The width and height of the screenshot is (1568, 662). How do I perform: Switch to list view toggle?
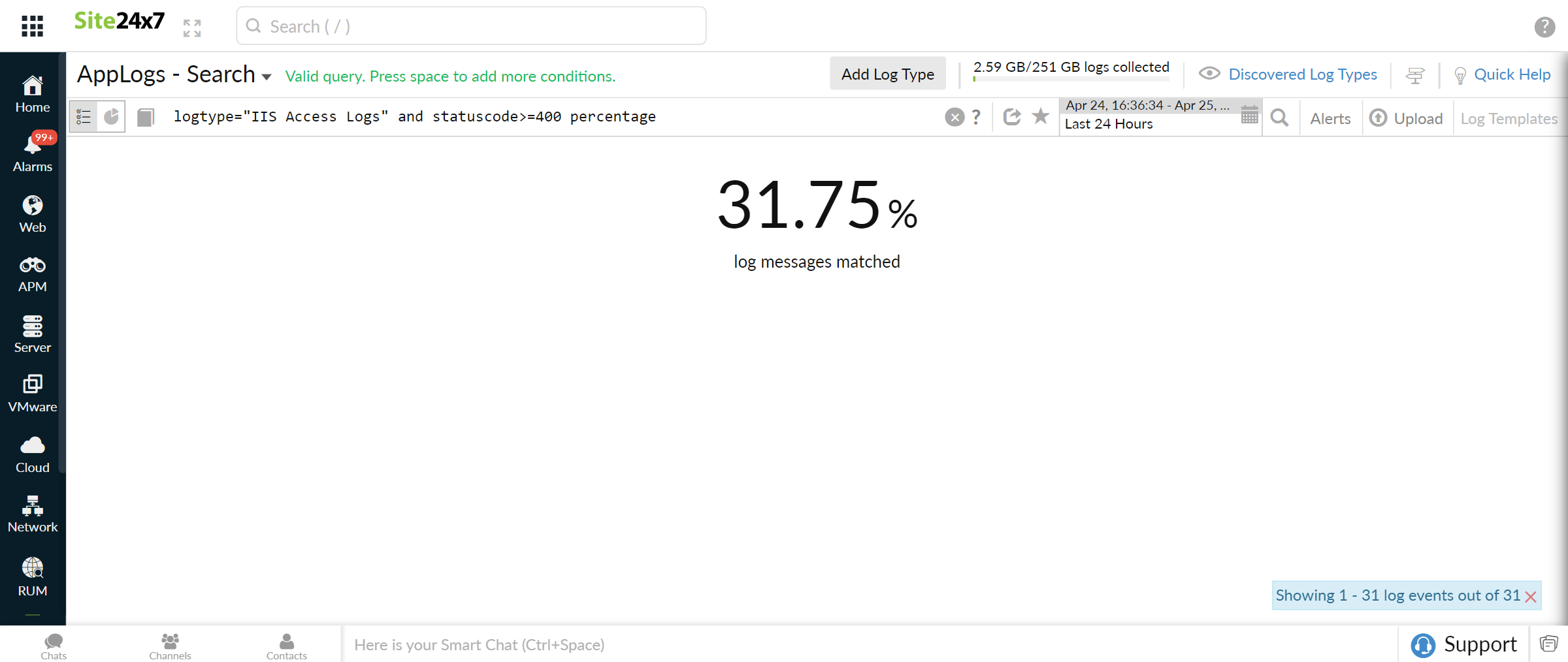click(84, 117)
